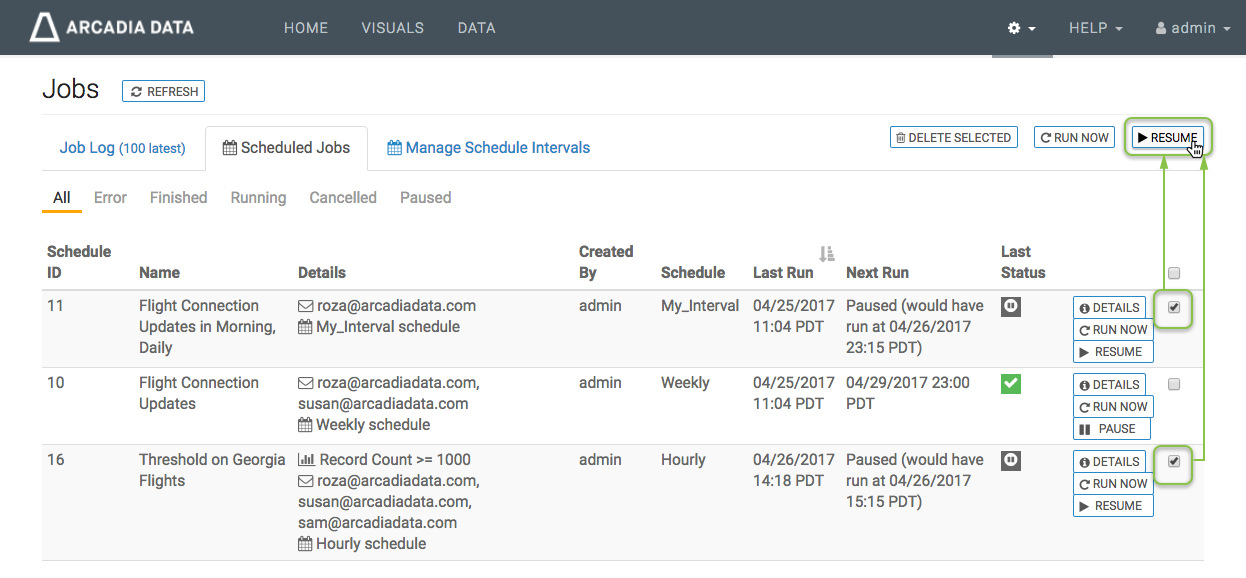Click Delete Selected button
The height and width of the screenshot is (578, 1246).
click(x=953, y=138)
